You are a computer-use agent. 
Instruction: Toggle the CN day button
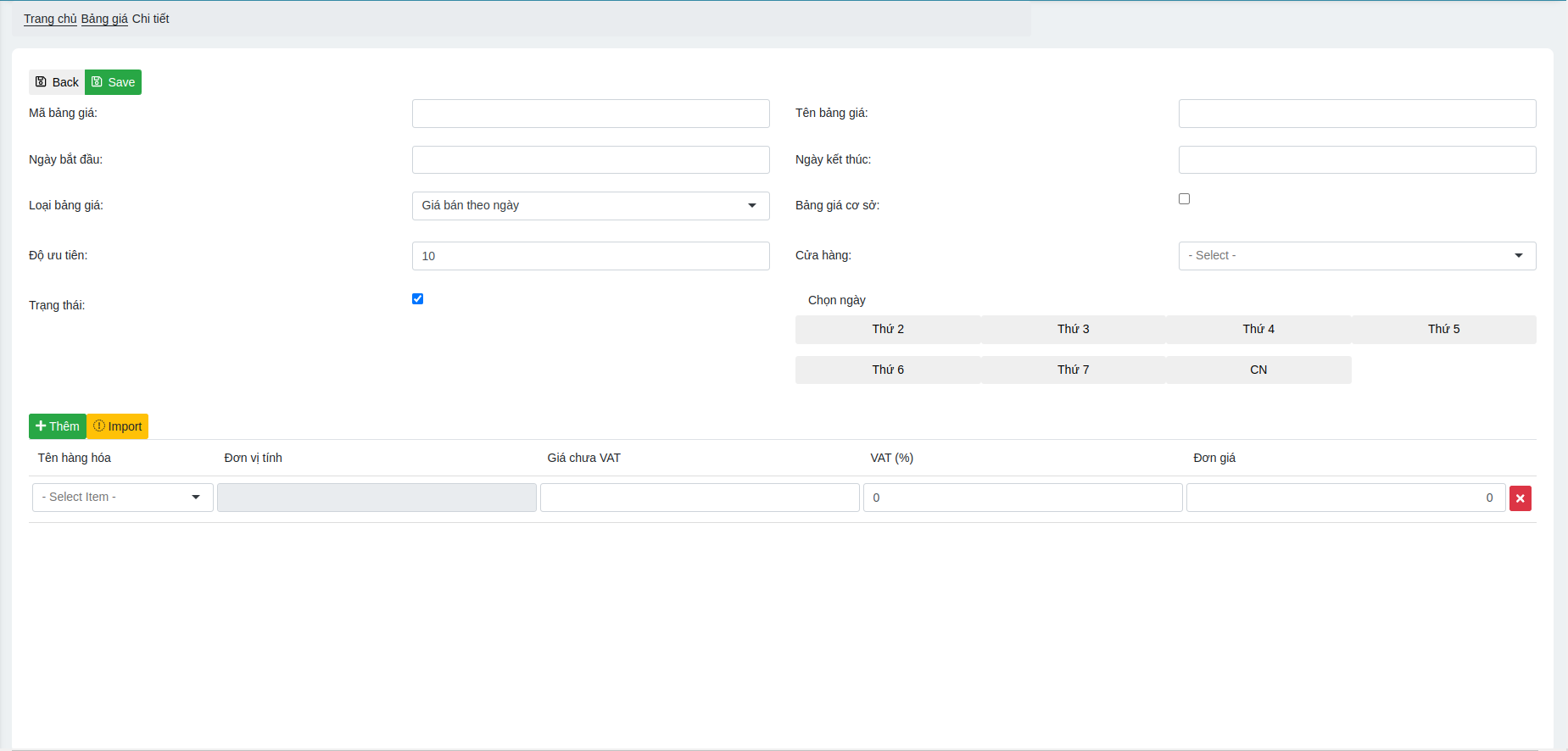click(1258, 370)
